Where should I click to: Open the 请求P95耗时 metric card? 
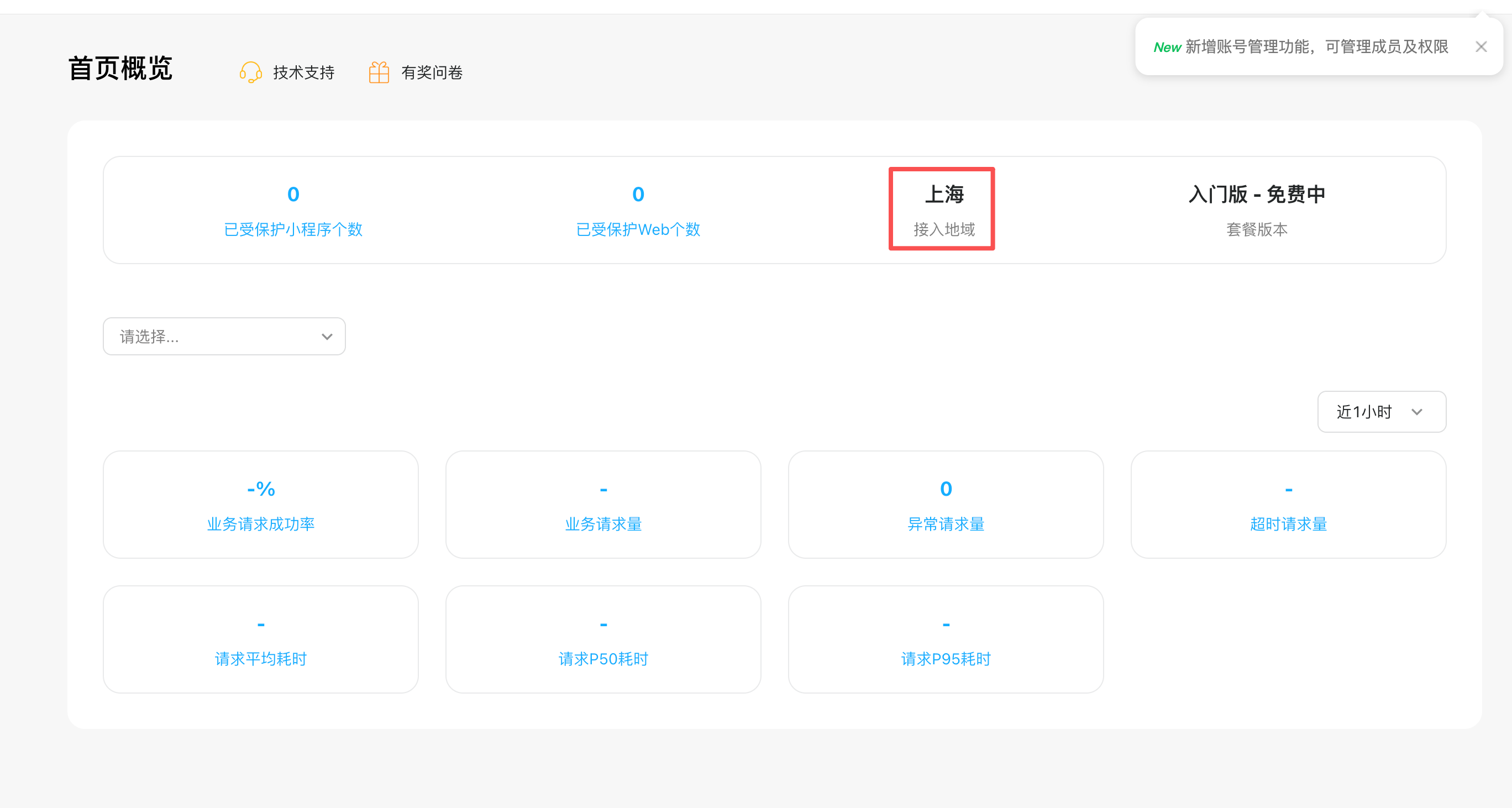946,639
